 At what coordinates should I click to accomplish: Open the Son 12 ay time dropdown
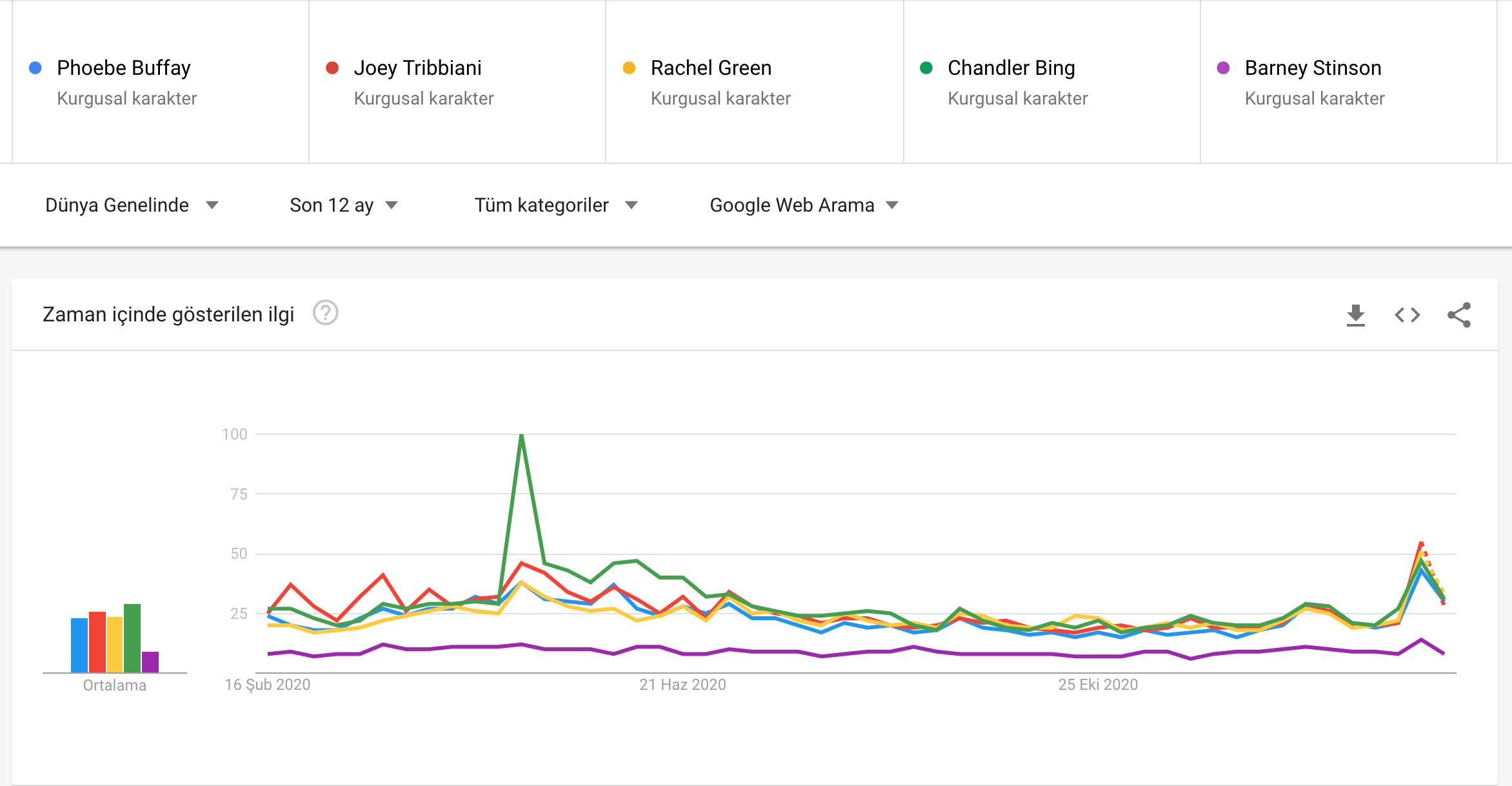pos(343,205)
